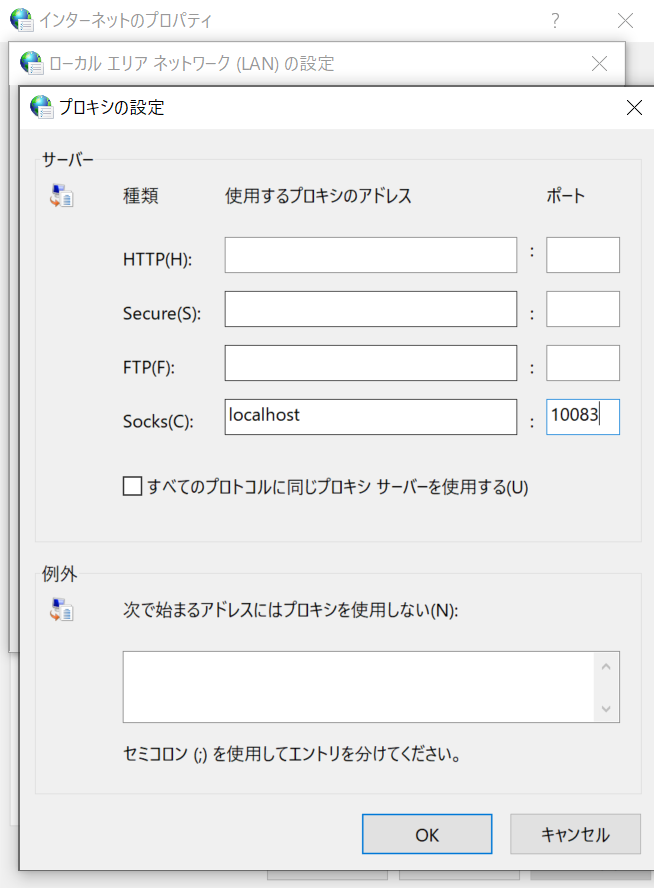The image size is (654, 888).
Task: Click the HTTP(H): label
Action: [x=157, y=259]
